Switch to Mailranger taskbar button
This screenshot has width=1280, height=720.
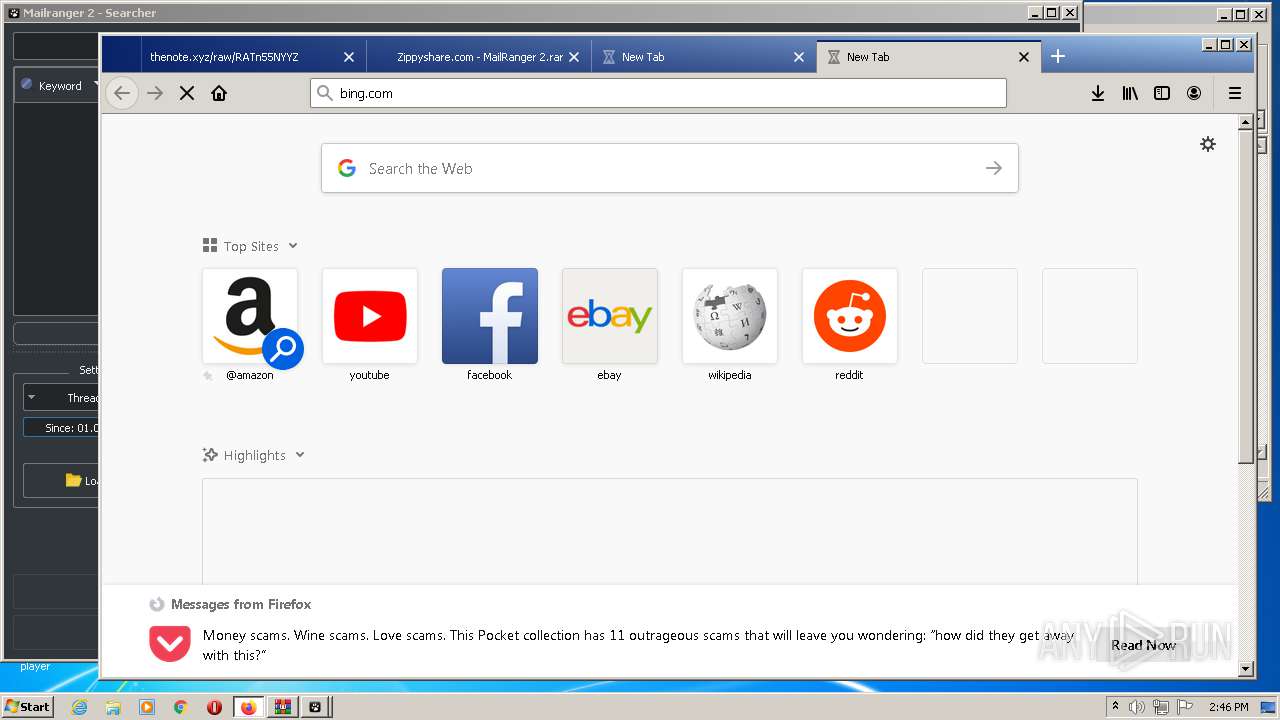pos(315,707)
